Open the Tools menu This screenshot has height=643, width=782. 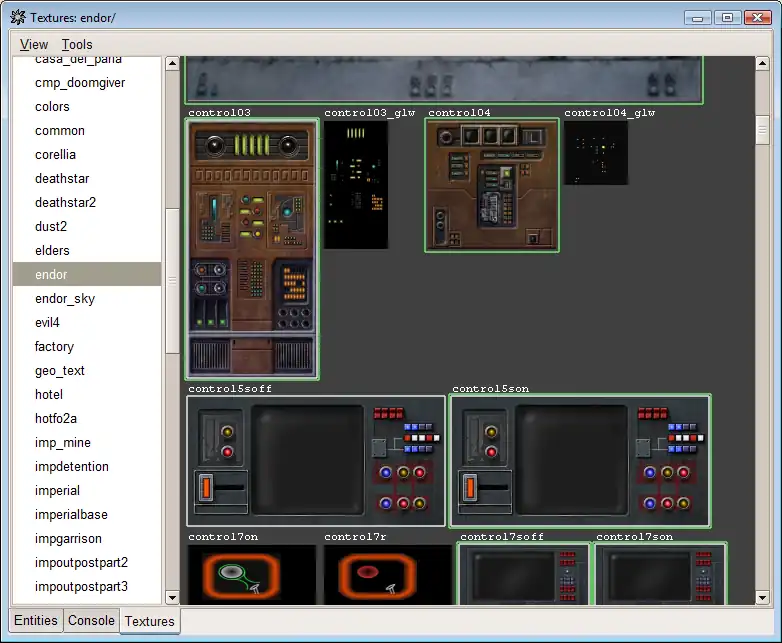77,44
